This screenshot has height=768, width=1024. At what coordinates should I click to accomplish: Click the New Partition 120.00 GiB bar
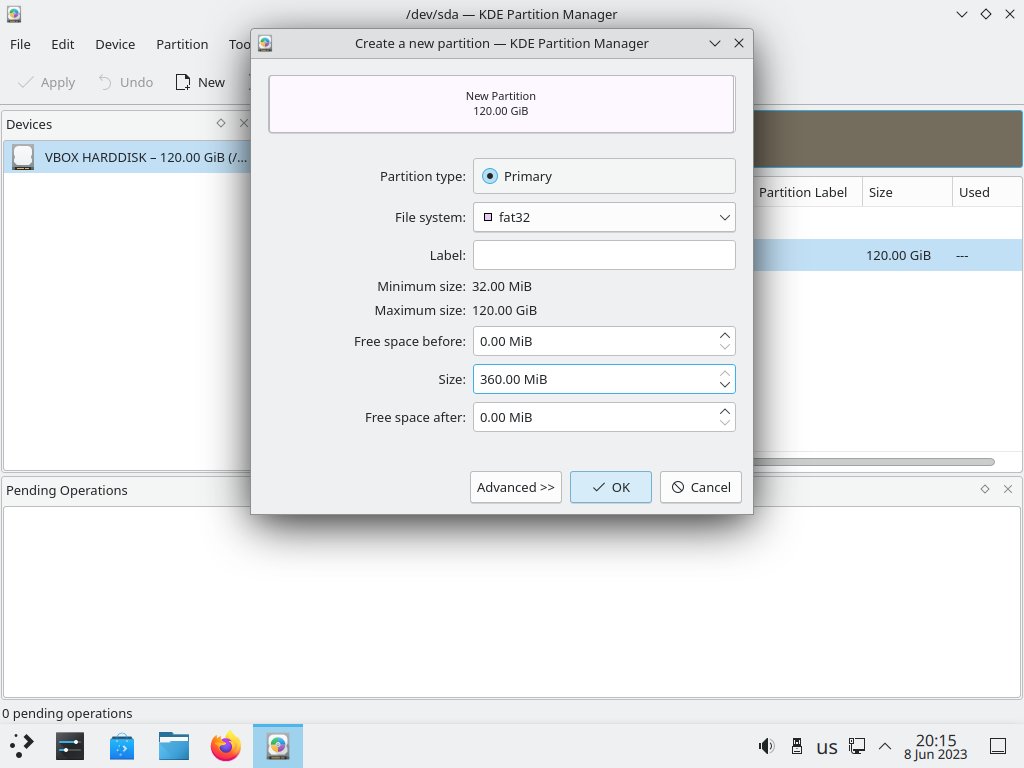click(501, 104)
